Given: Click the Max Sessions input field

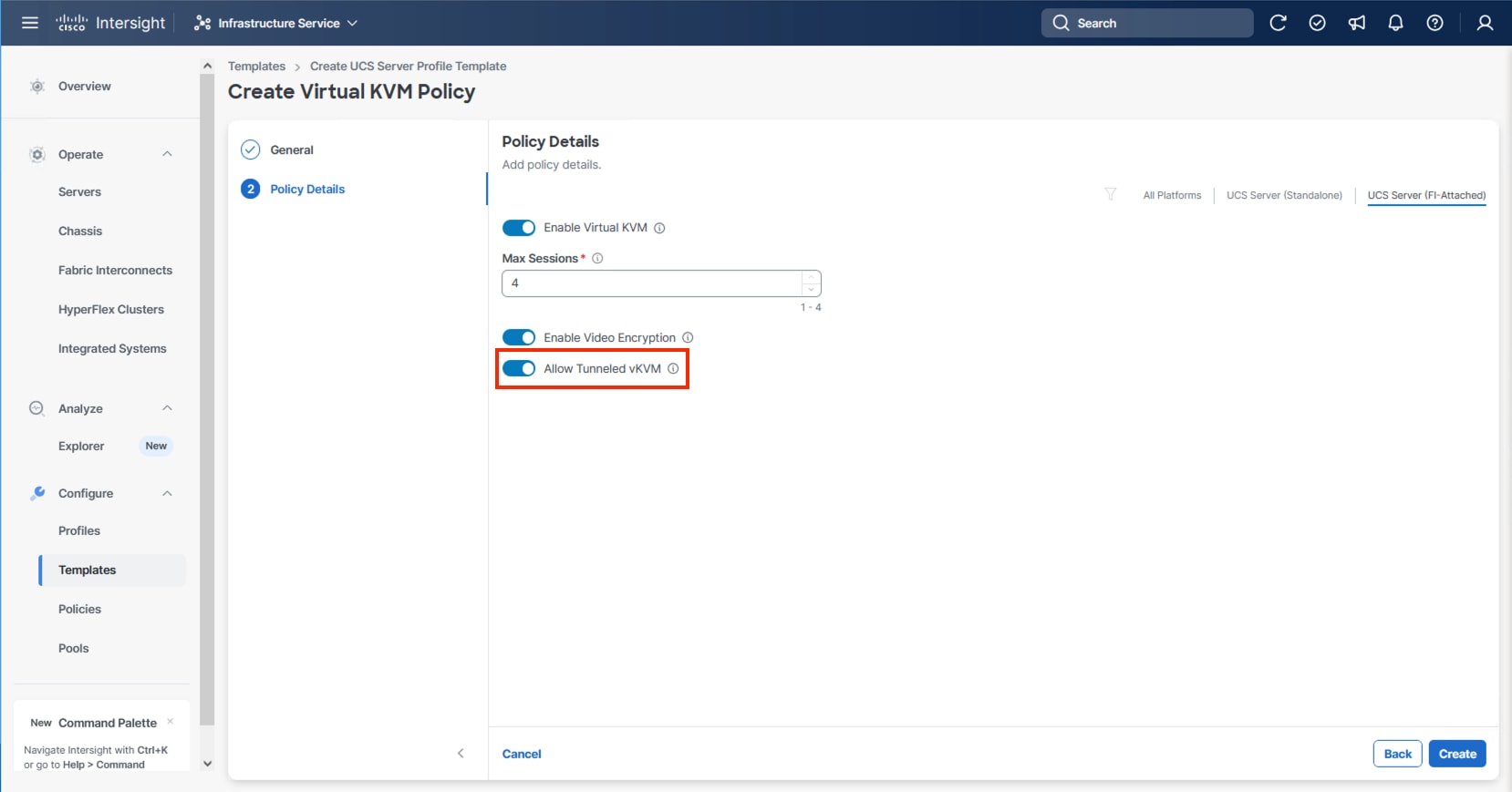Looking at the screenshot, I should click(x=652, y=283).
